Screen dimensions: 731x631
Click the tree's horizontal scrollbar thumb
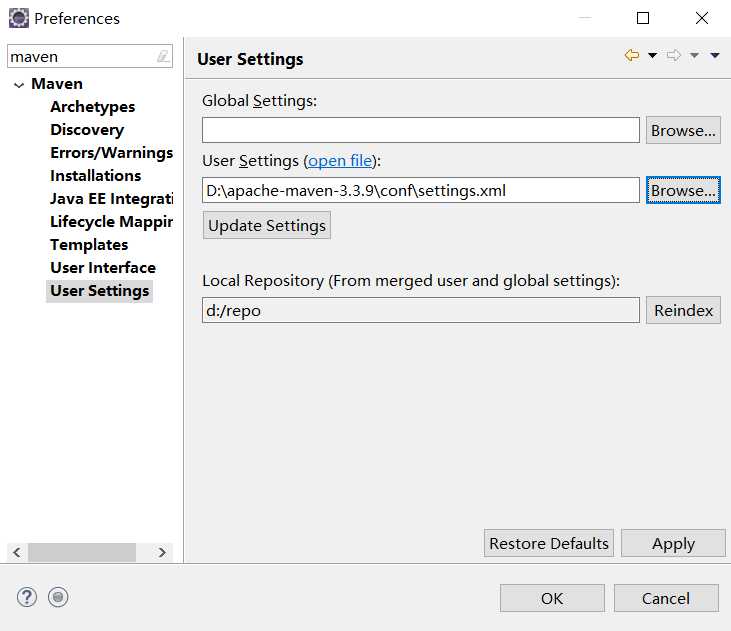82,552
